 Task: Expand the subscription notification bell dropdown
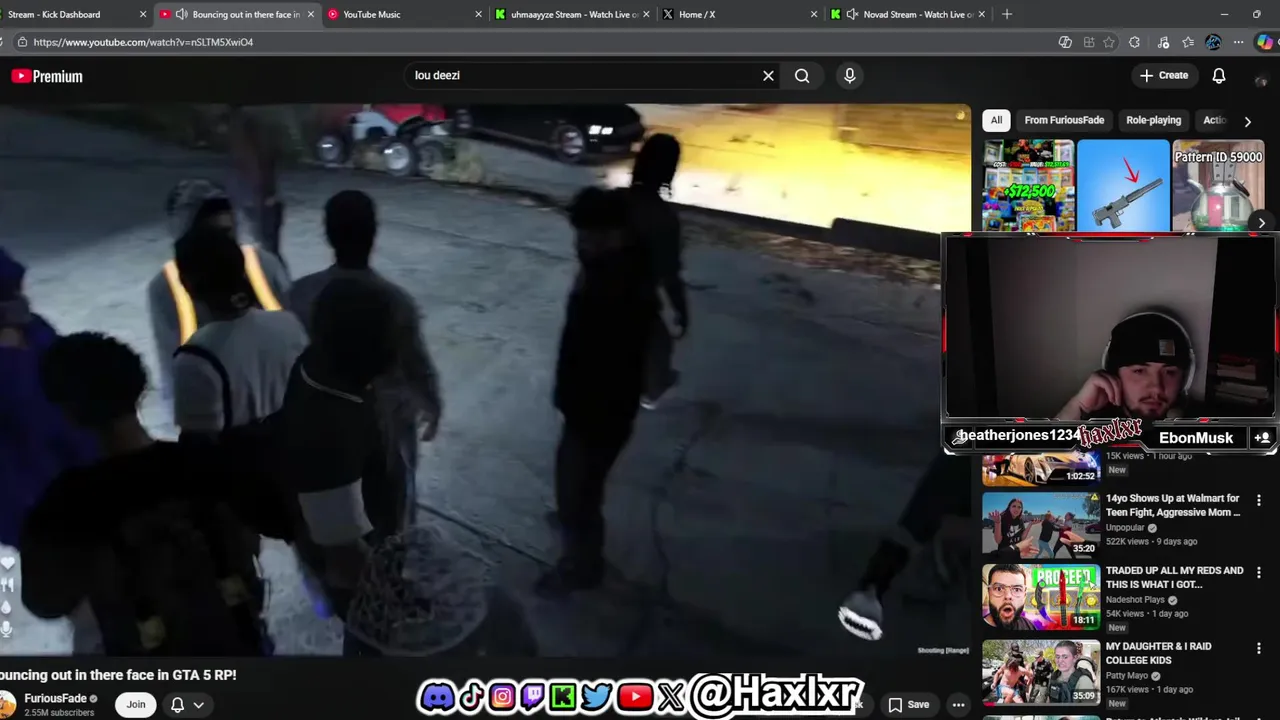198,705
